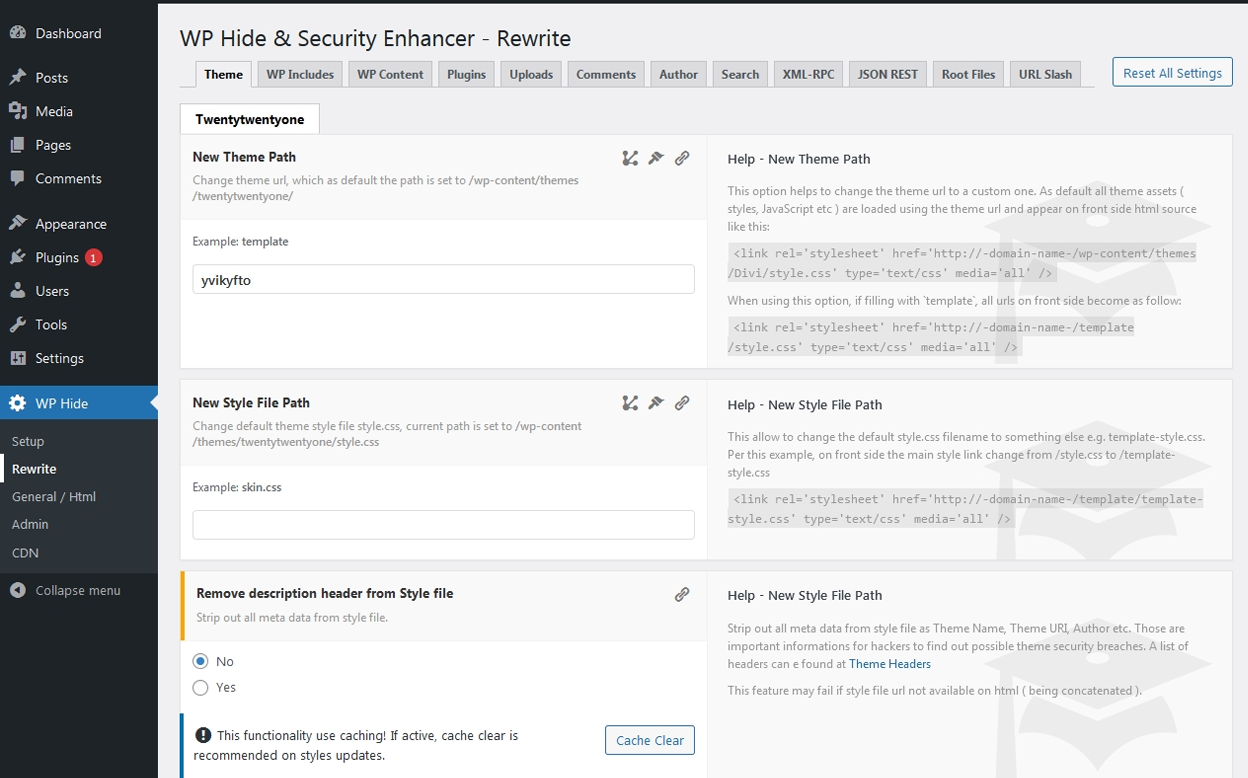Image resolution: width=1248 pixels, height=778 pixels.
Task: Go to the Author tab
Action: (x=679, y=74)
